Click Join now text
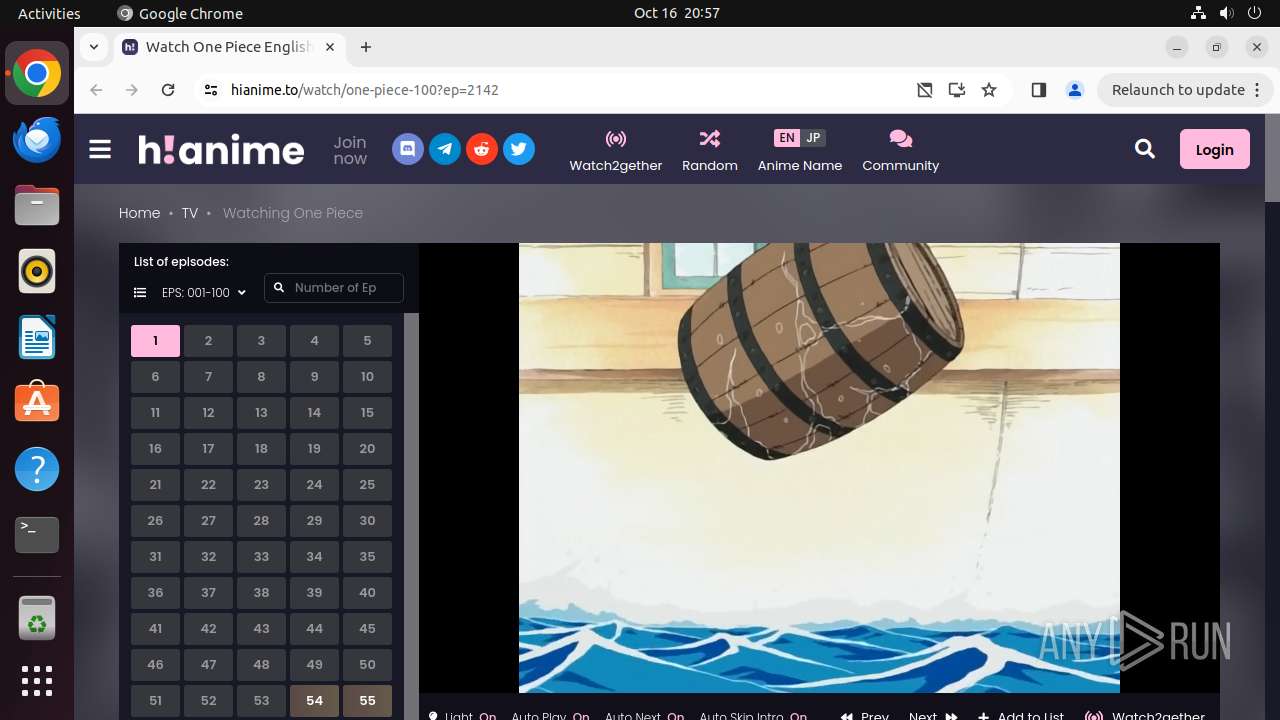The height and width of the screenshot is (720, 1280). point(350,150)
